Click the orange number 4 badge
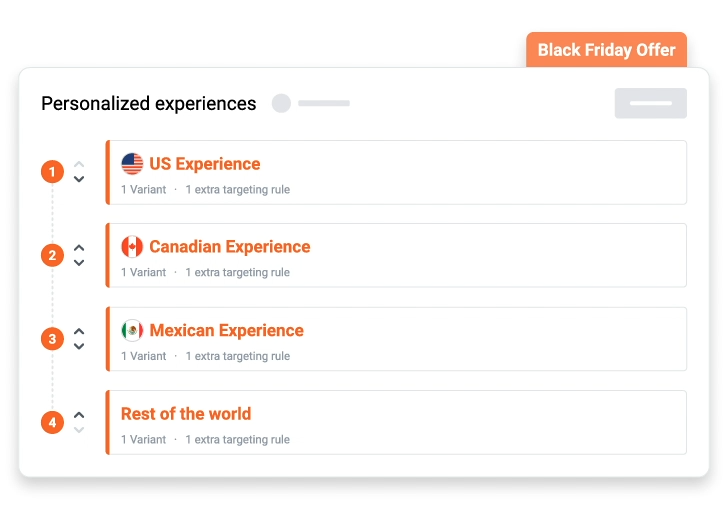Image resolution: width=728 pixels, height=510 pixels. 52,422
